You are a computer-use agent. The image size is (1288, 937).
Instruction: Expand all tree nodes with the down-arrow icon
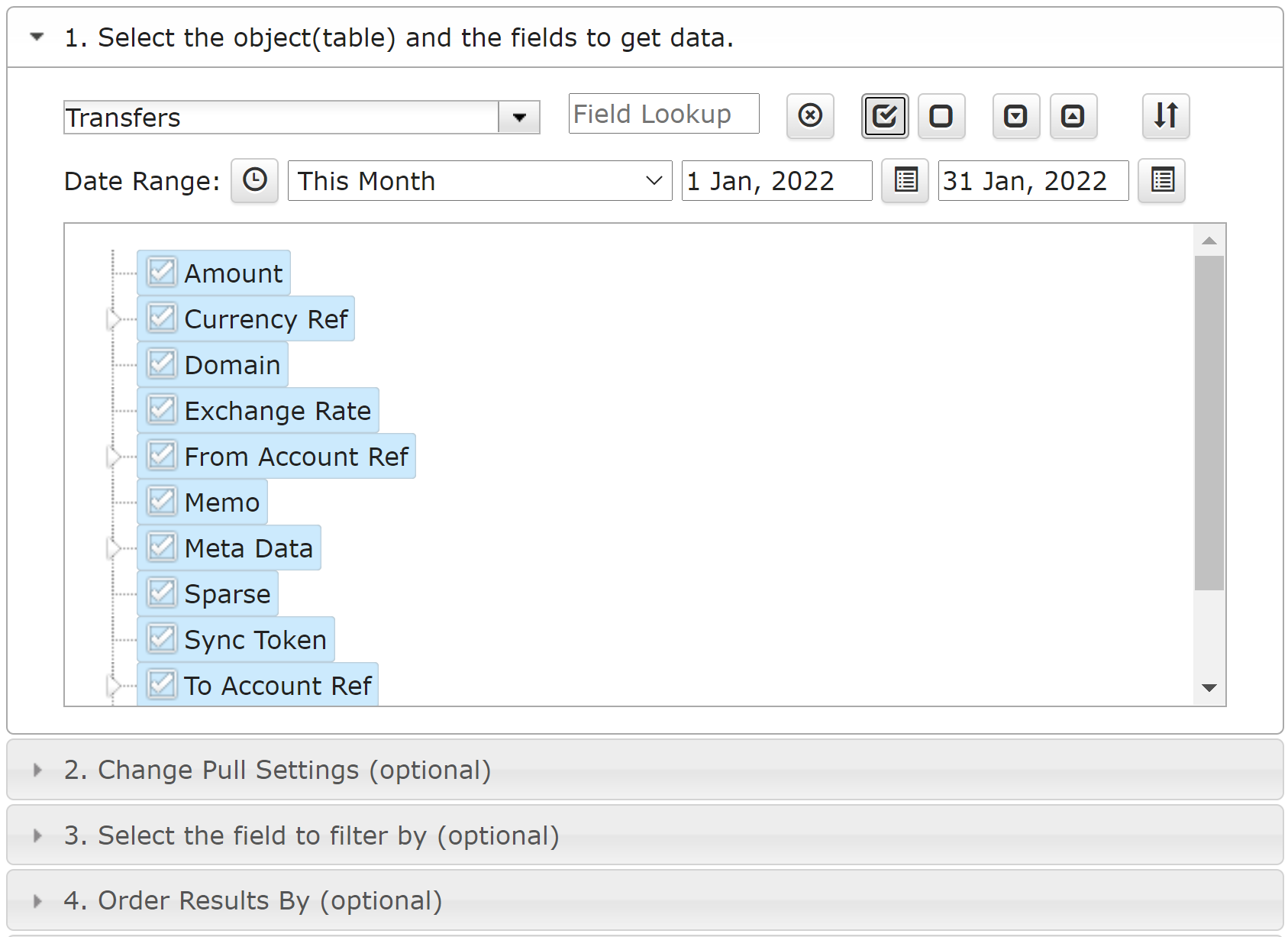(x=1016, y=116)
